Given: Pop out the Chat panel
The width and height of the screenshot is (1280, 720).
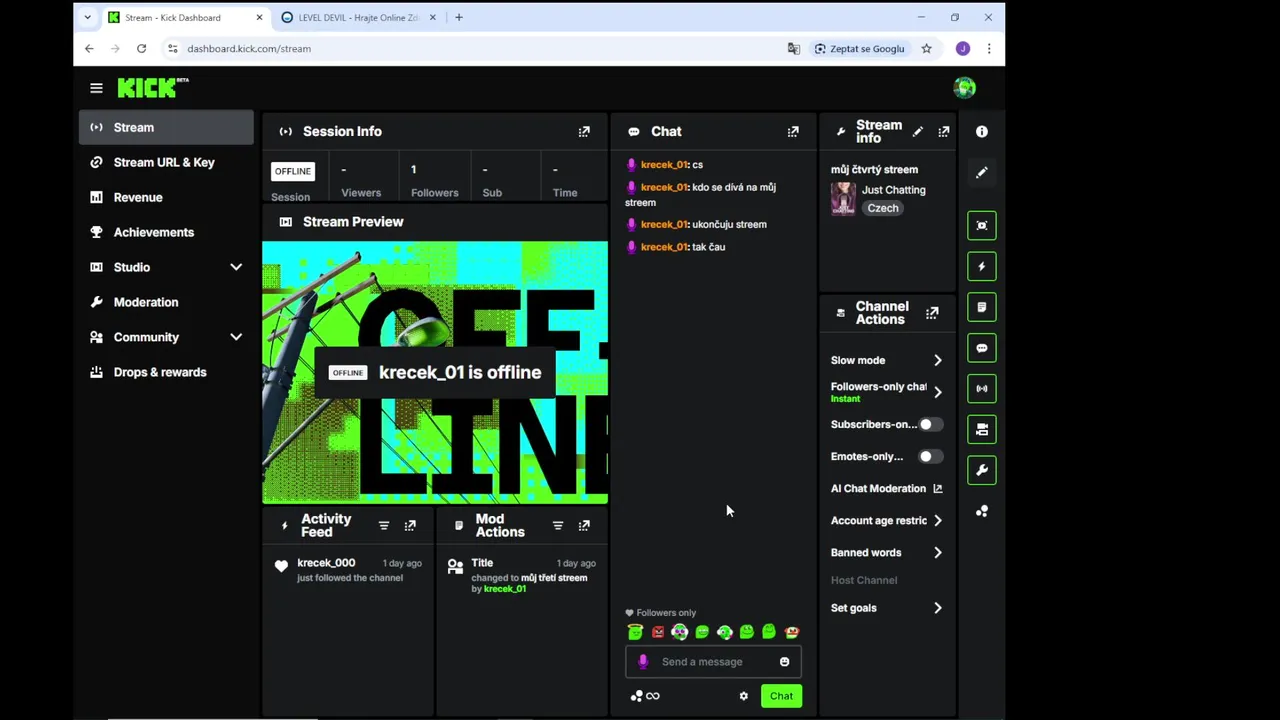Looking at the screenshot, I should pos(793,131).
